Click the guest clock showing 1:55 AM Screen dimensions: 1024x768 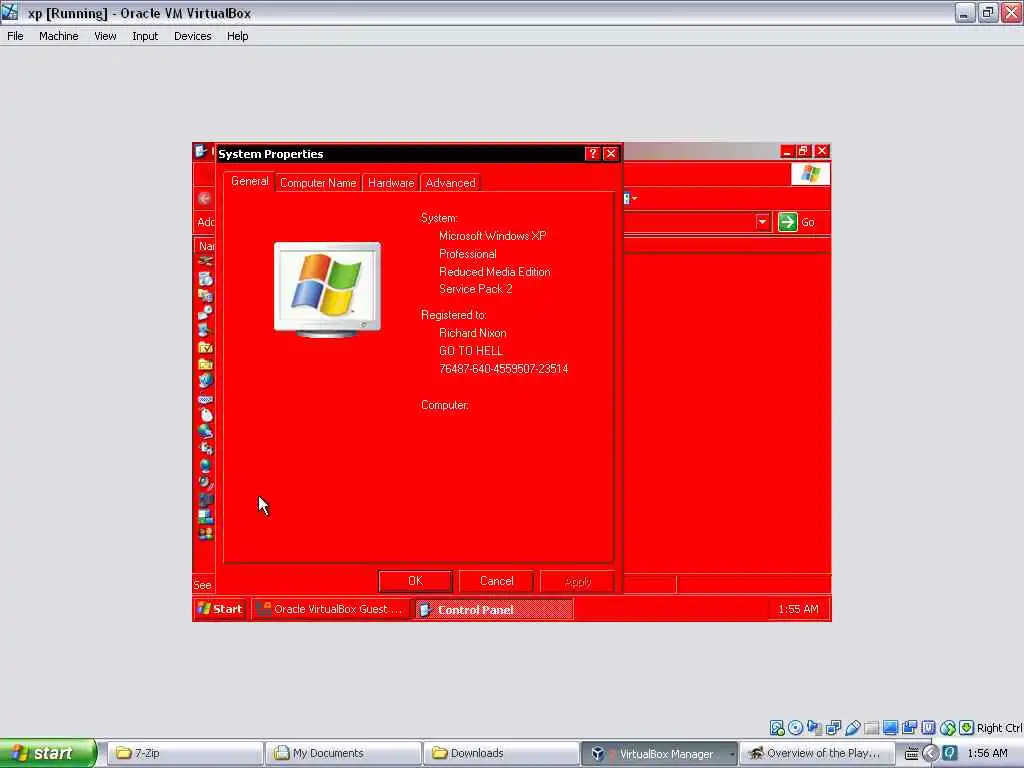pyautogui.click(x=798, y=609)
